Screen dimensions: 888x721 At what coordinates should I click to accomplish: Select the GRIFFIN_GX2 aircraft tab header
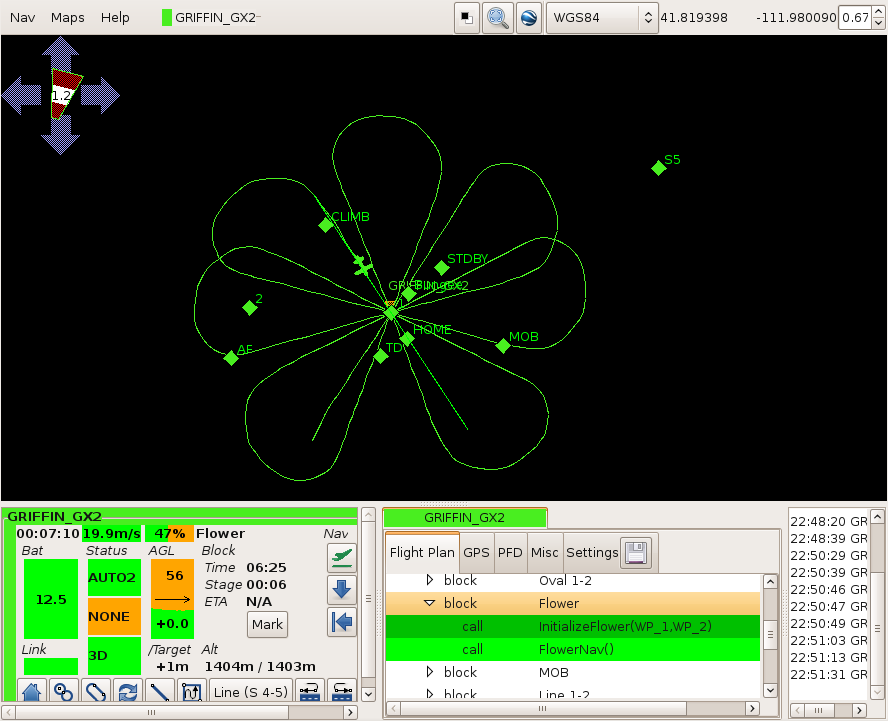coord(464,518)
